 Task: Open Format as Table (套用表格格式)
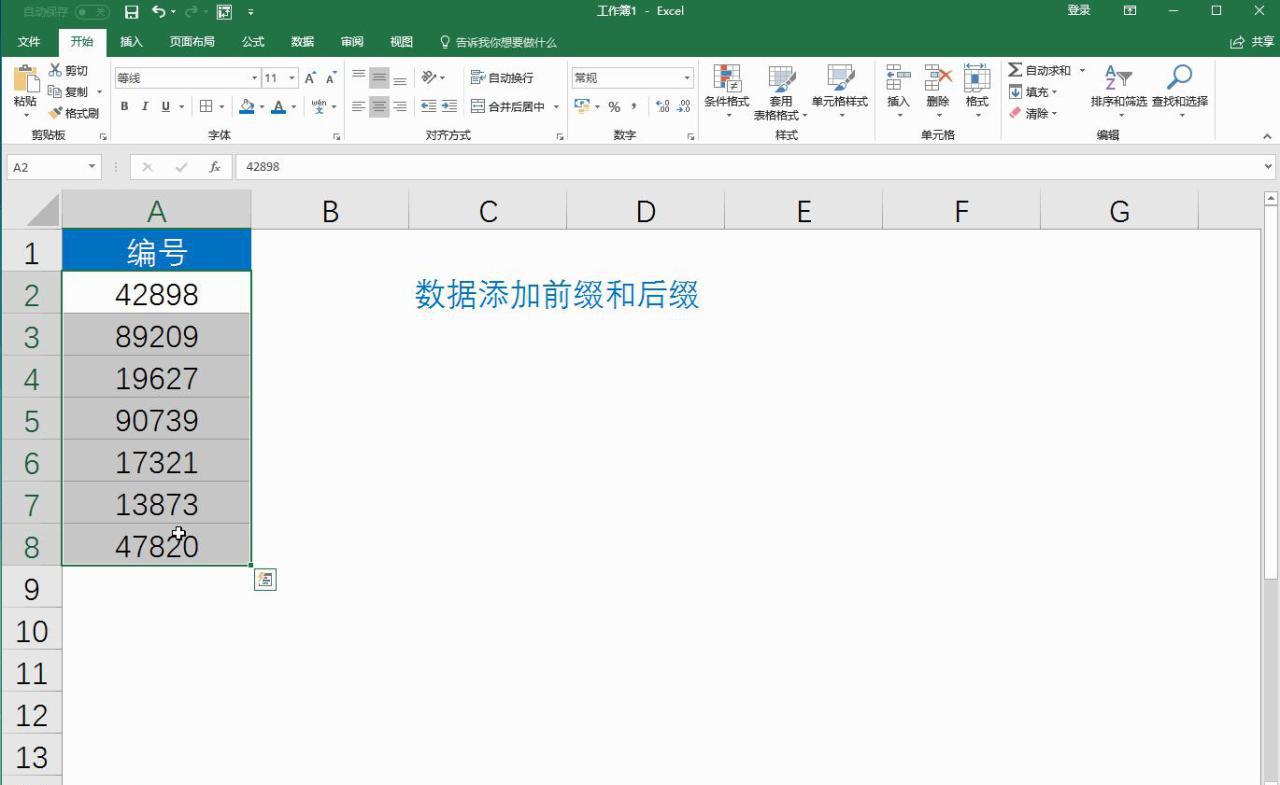(781, 91)
